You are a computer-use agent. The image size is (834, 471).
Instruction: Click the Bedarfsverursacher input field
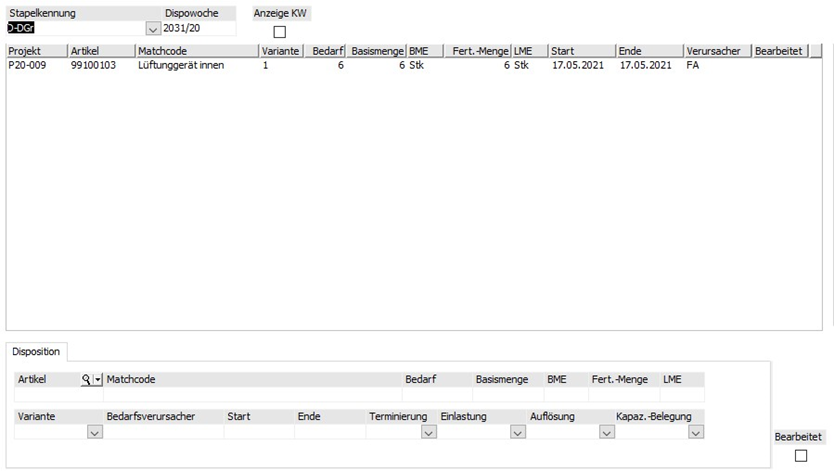click(163, 432)
